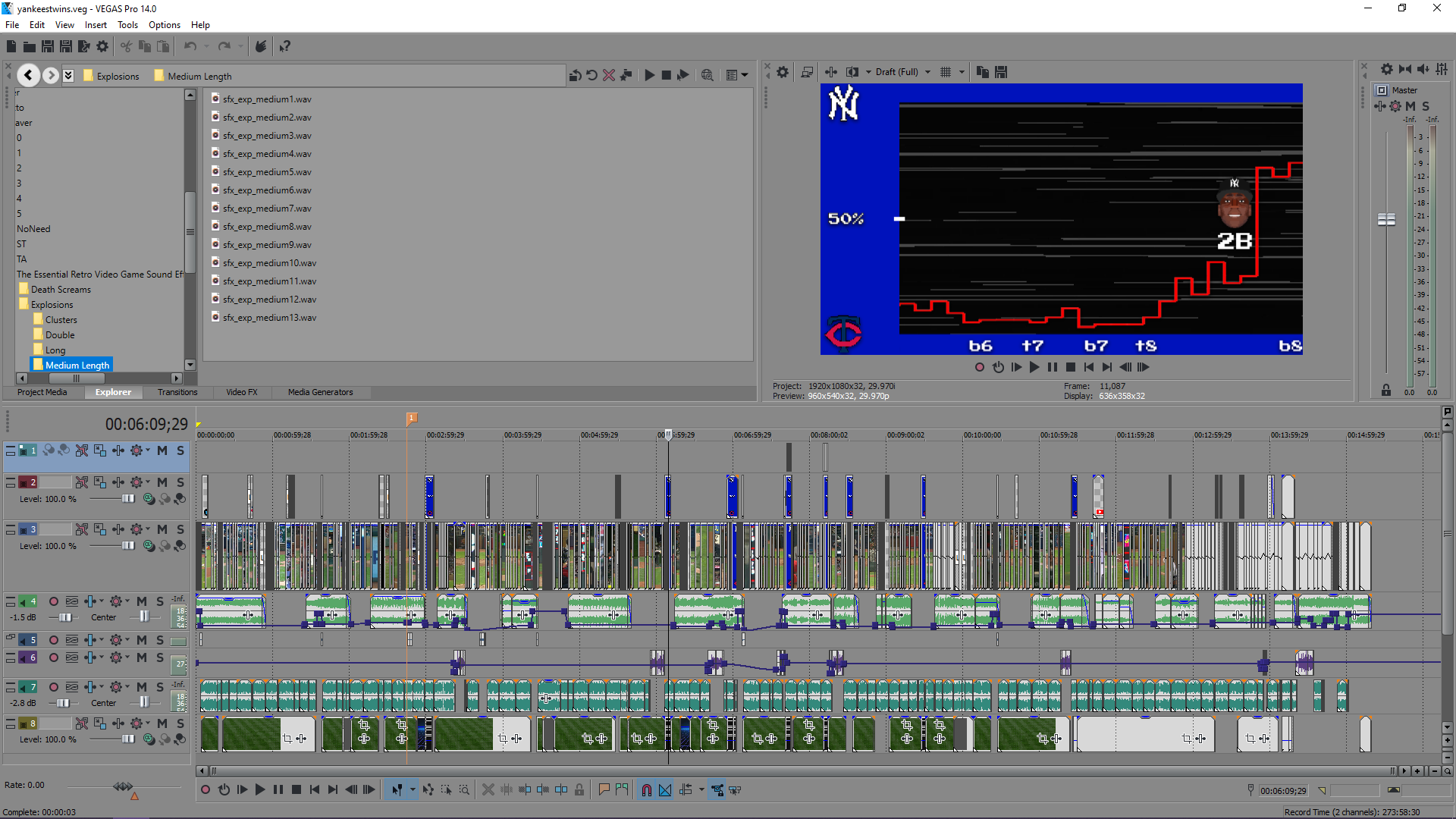Toggle split screen view in preview
The width and height of the screenshot is (1456, 819).
click(852, 72)
